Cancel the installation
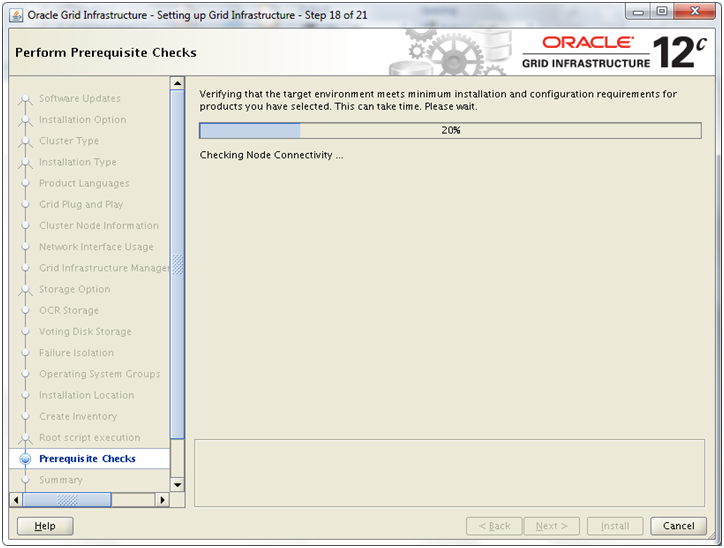The image size is (724, 548). [x=678, y=526]
